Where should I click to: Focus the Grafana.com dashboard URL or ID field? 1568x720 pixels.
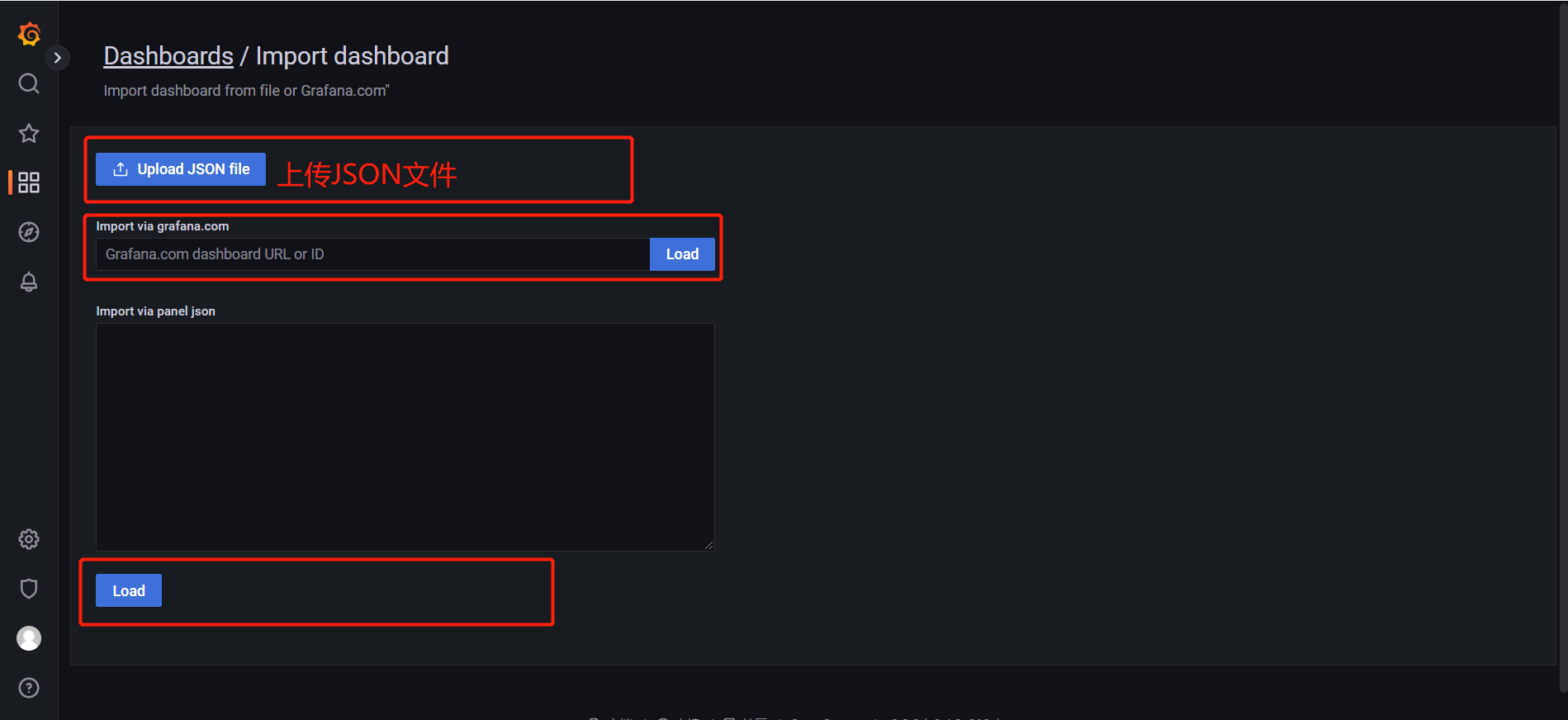(x=372, y=254)
